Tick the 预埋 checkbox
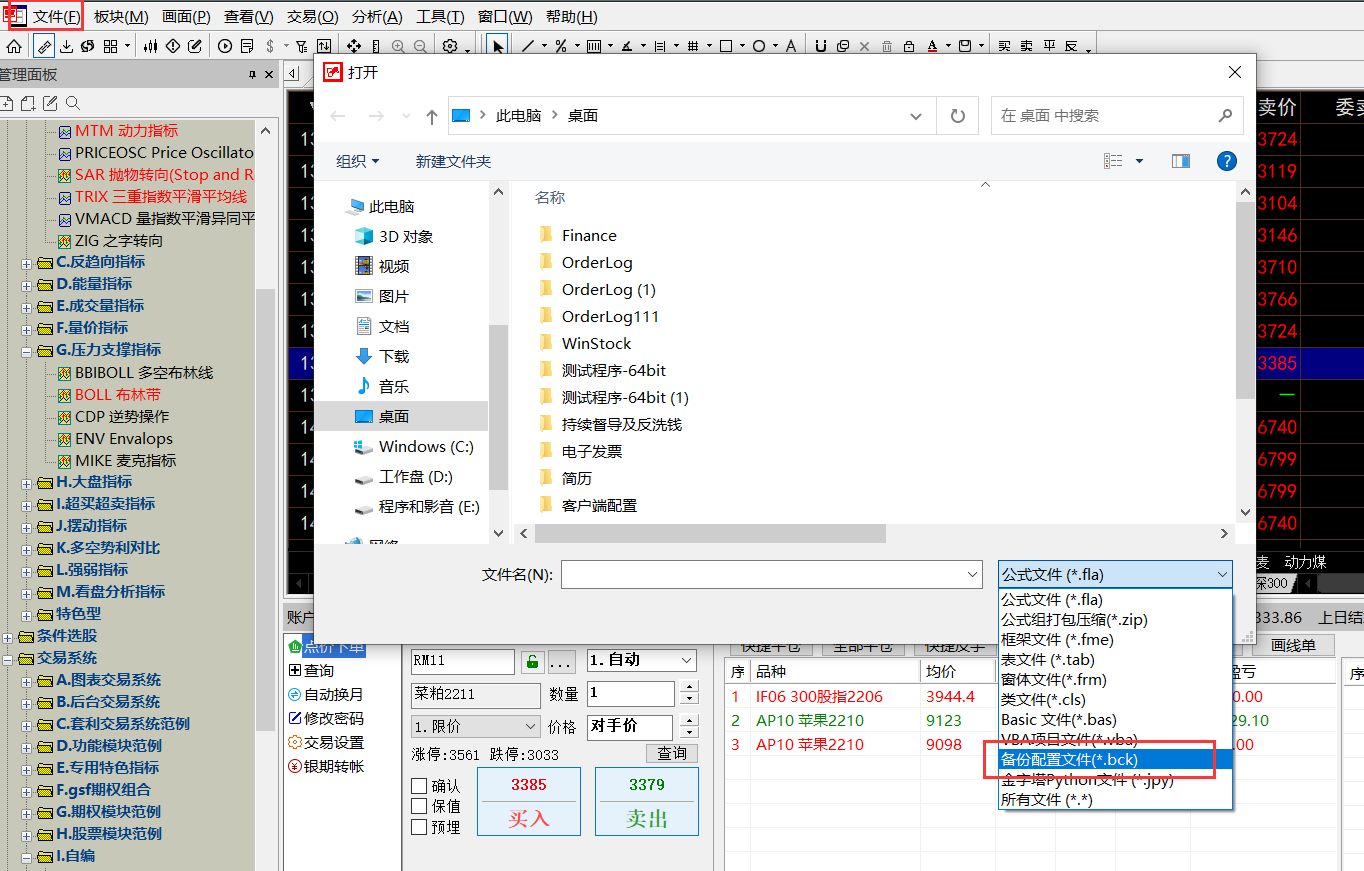The height and width of the screenshot is (871, 1364). tap(420, 827)
